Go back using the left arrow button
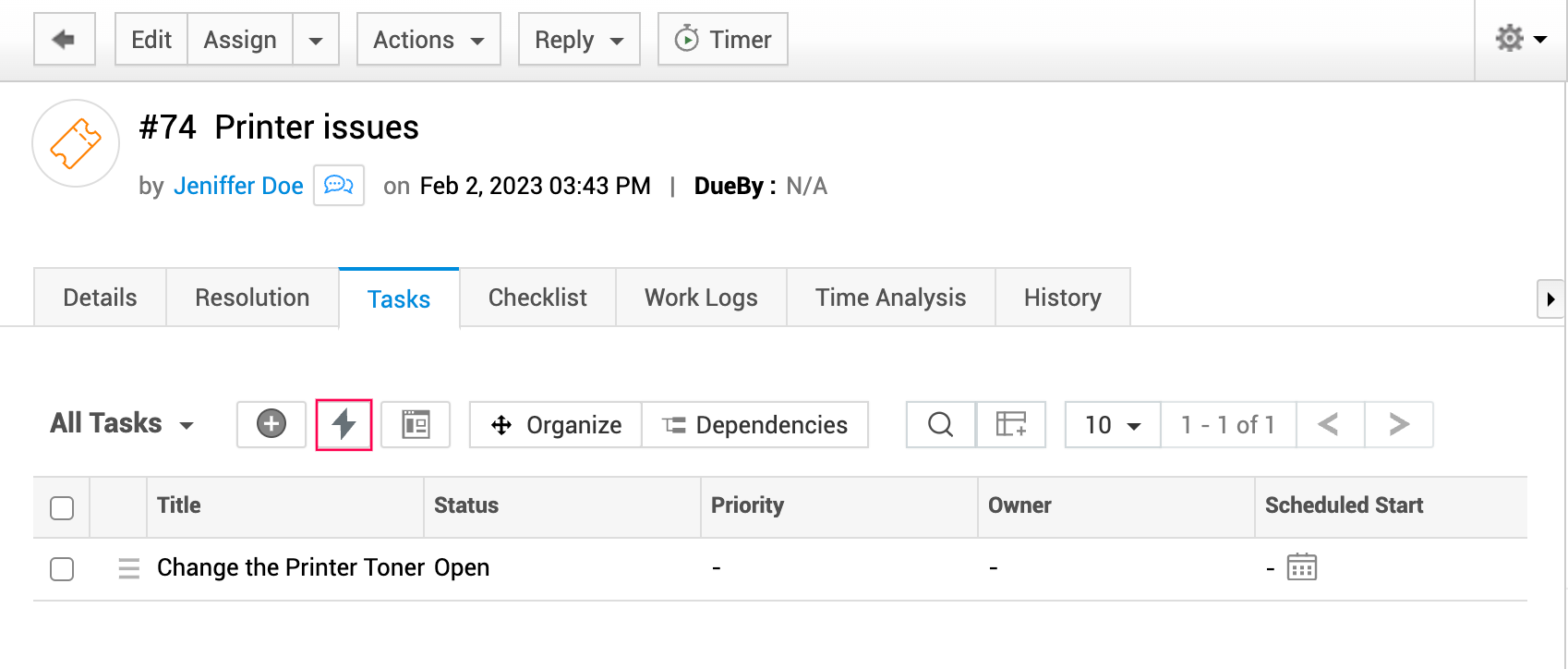The width and height of the screenshot is (1568, 669). pos(65,39)
